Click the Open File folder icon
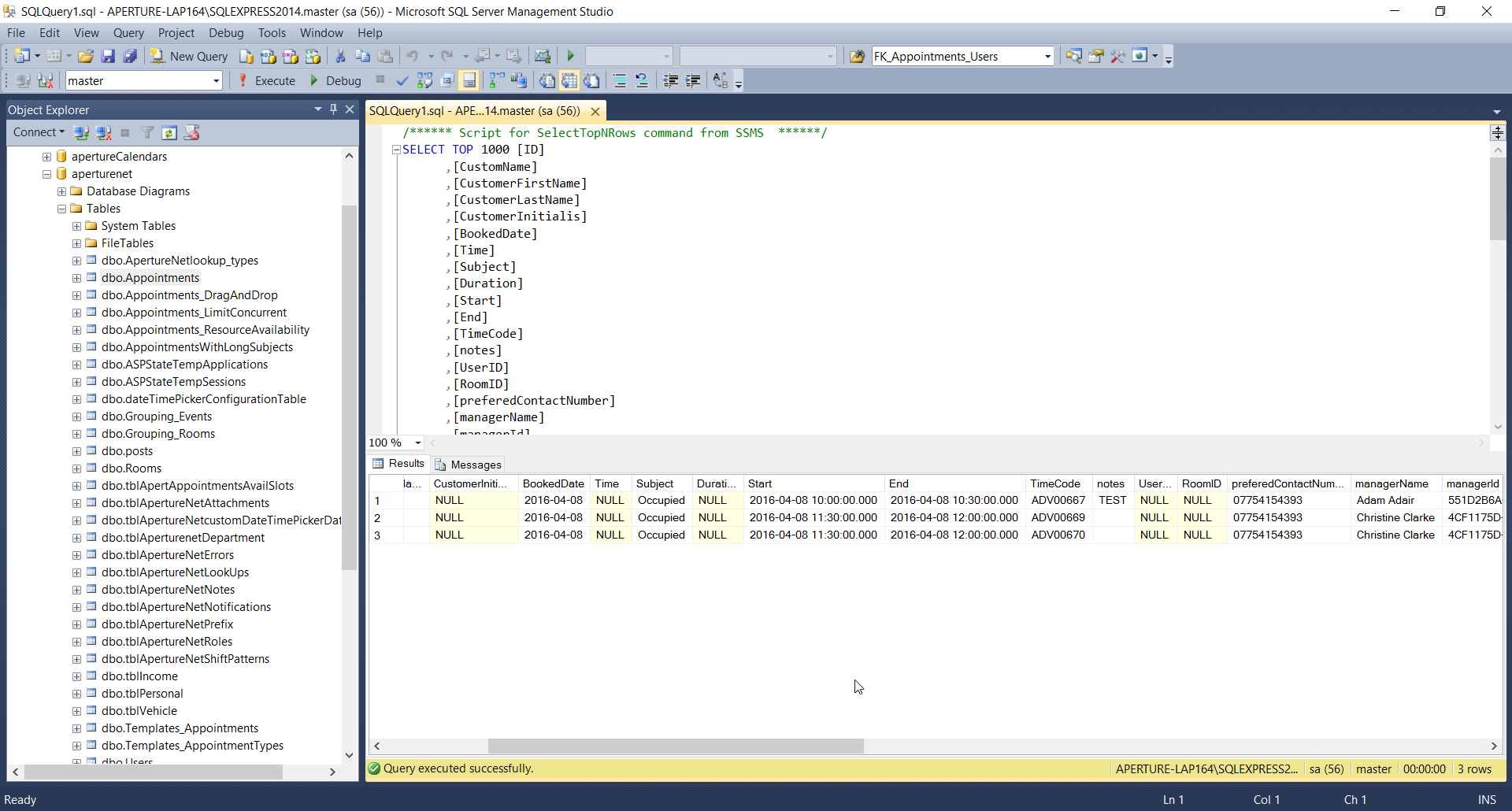The image size is (1512, 811). pos(86,56)
